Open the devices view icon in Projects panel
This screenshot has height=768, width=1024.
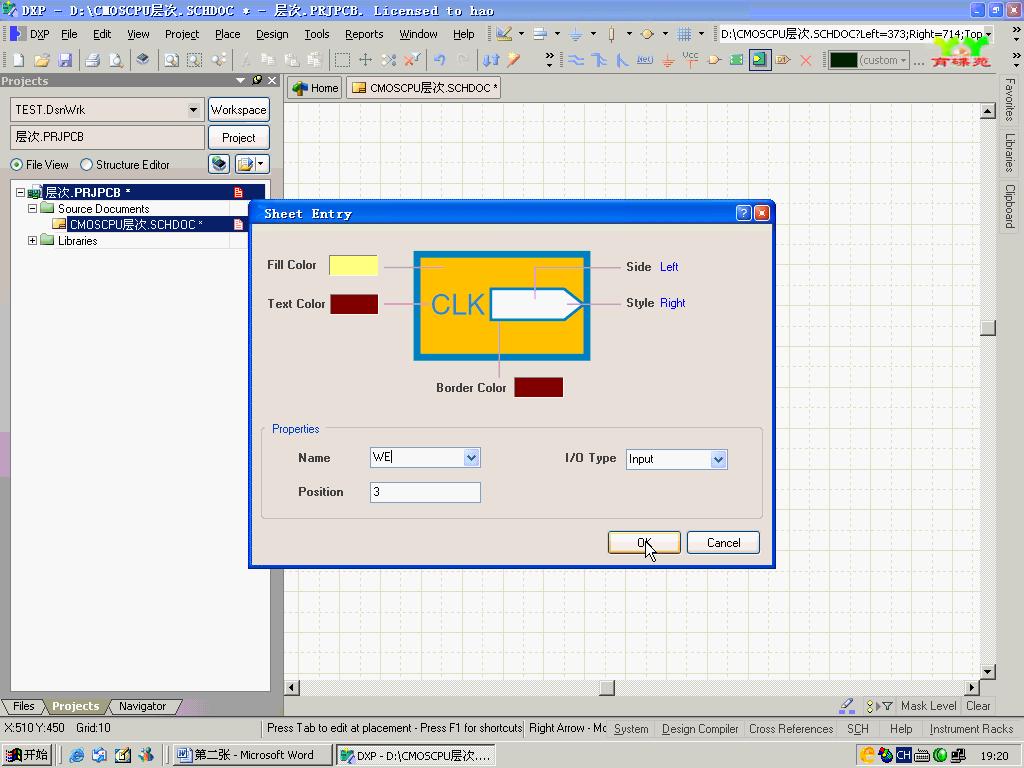coord(219,164)
